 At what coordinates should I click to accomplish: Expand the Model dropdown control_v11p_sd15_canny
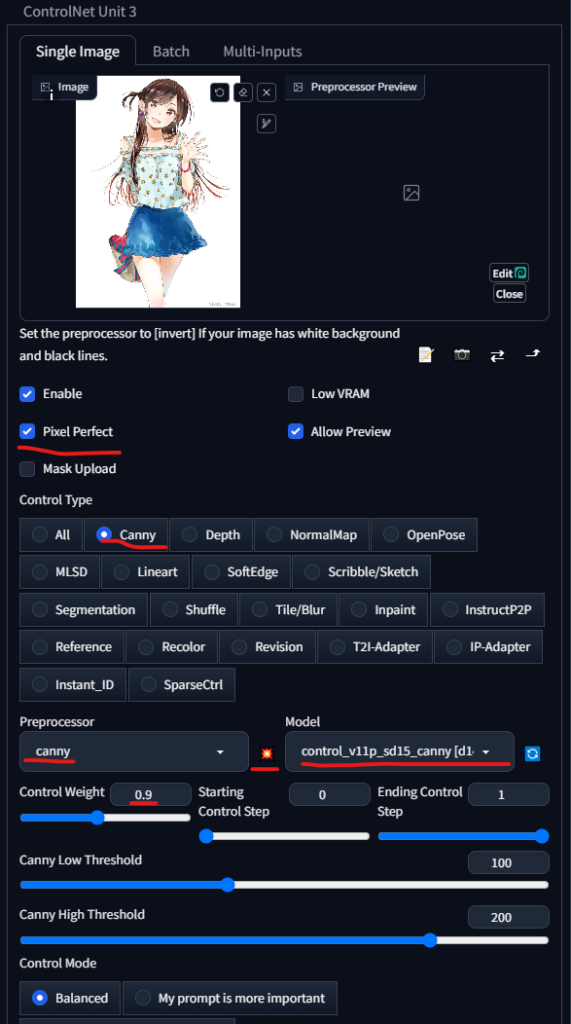click(x=400, y=752)
